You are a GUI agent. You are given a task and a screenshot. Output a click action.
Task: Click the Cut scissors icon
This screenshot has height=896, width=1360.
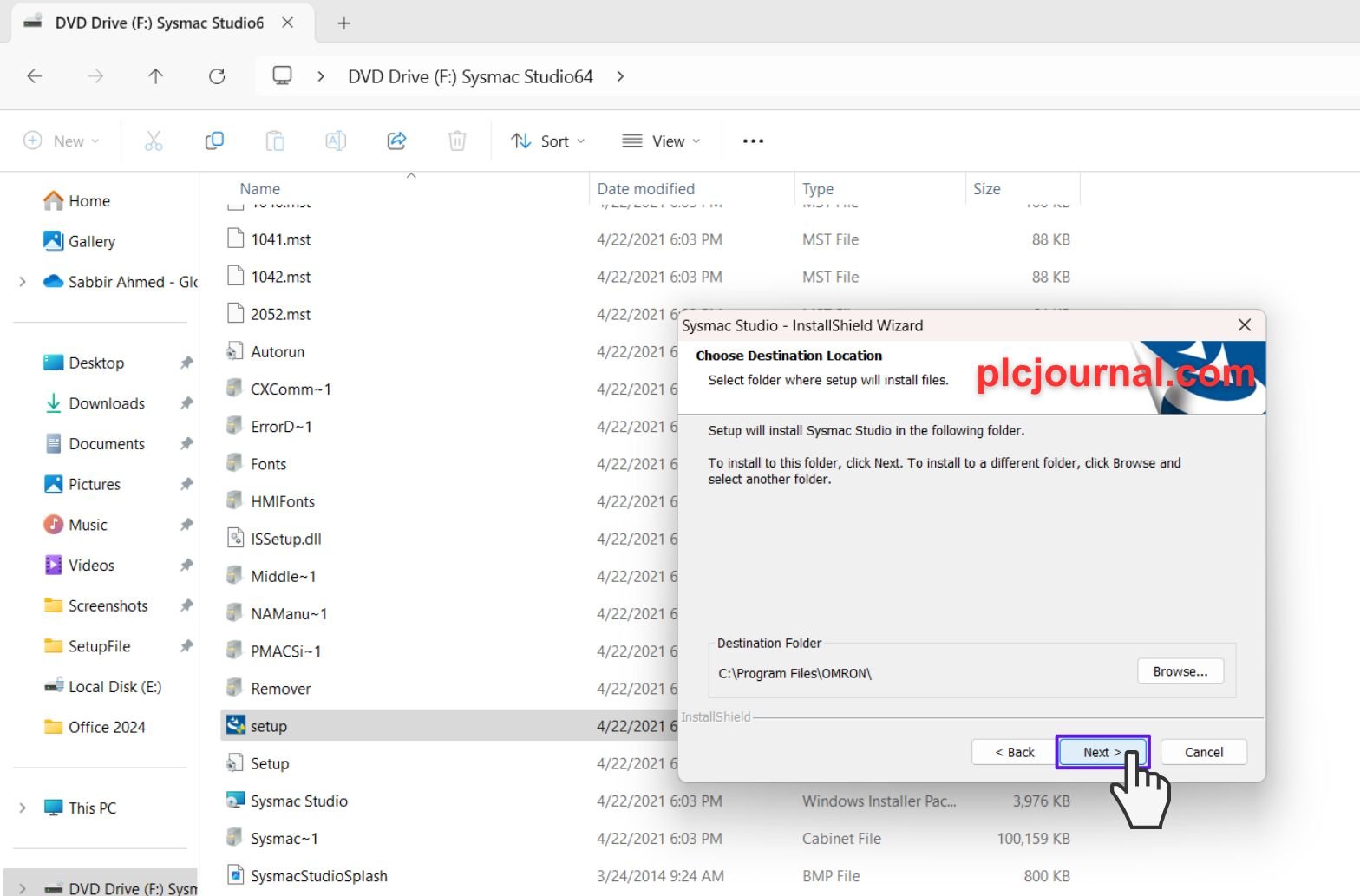tap(154, 141)
